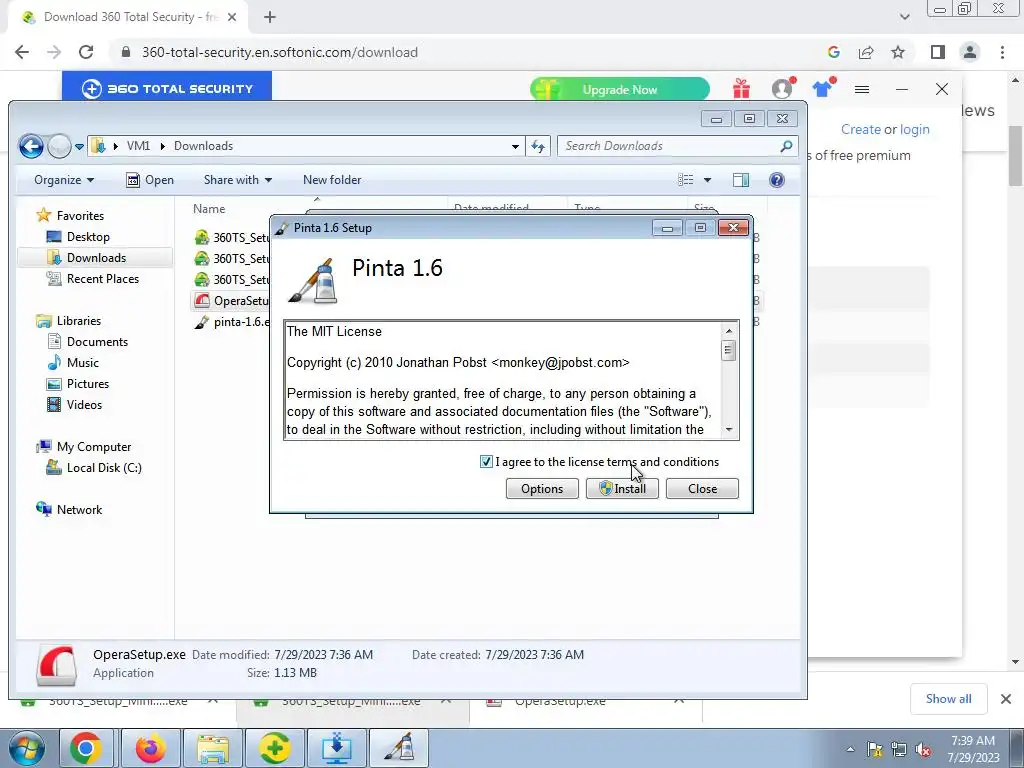Click the Explorer back arrow button

[31, 146]
